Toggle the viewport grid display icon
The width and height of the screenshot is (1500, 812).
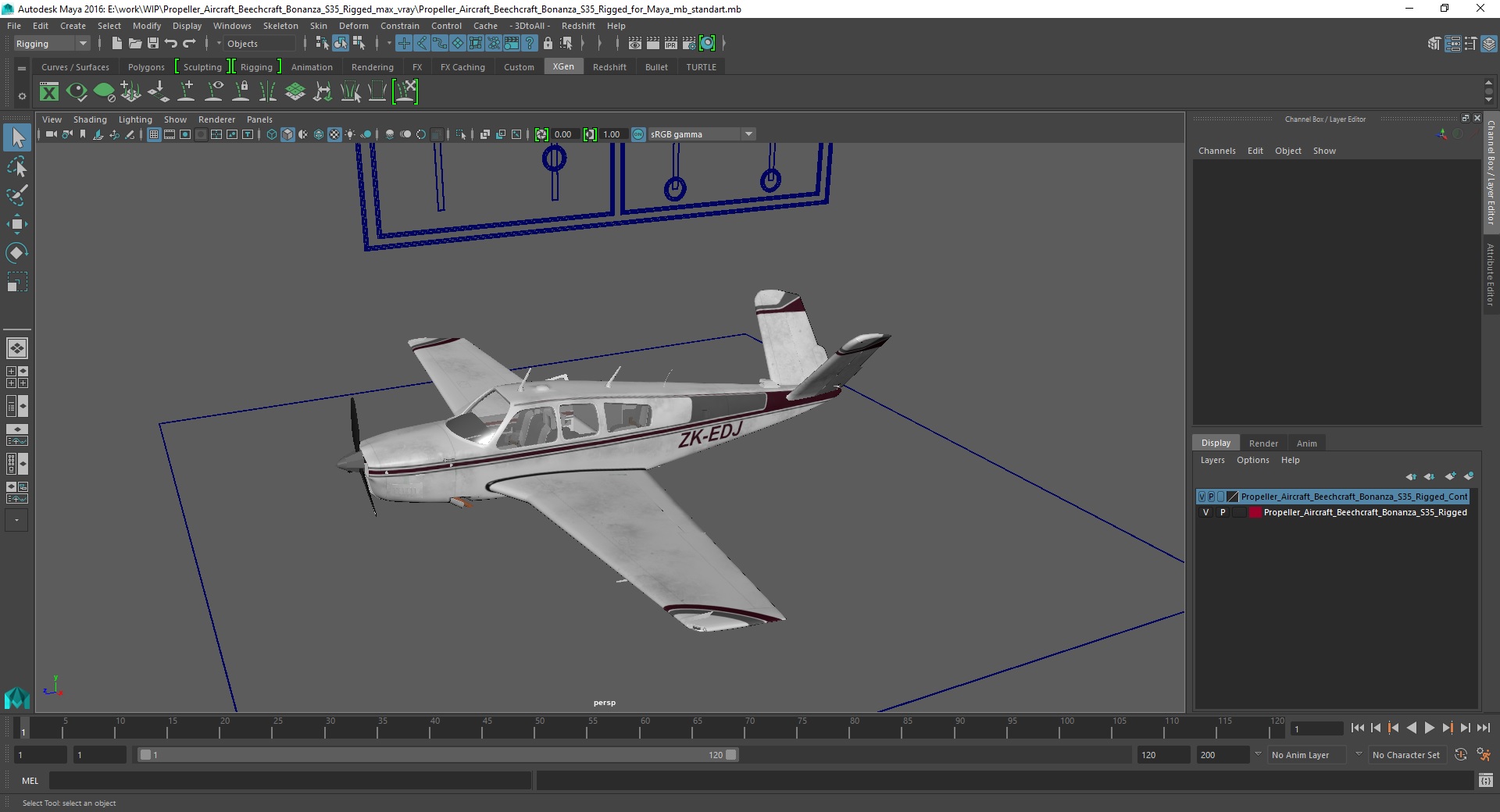pos(154,134)
